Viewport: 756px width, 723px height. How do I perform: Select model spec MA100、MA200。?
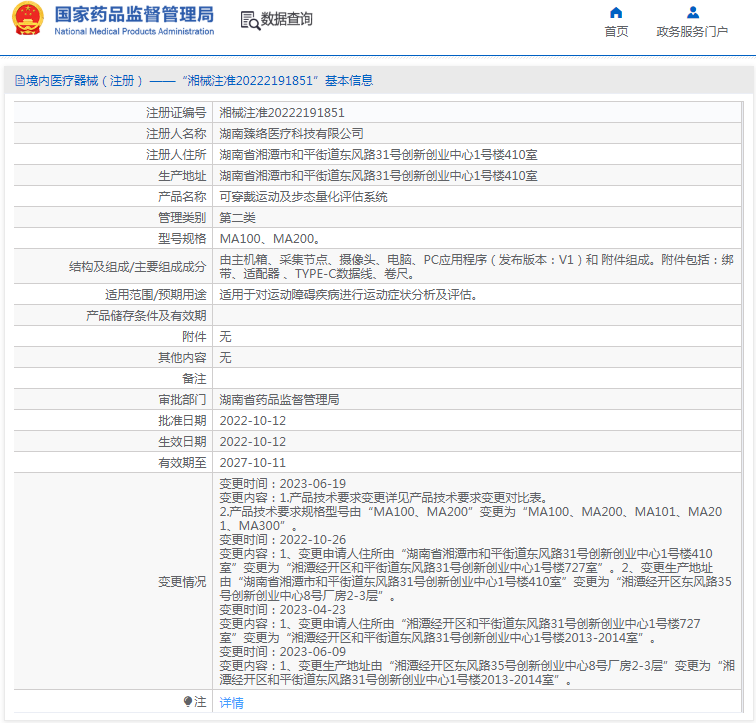(x=270, y=239)
